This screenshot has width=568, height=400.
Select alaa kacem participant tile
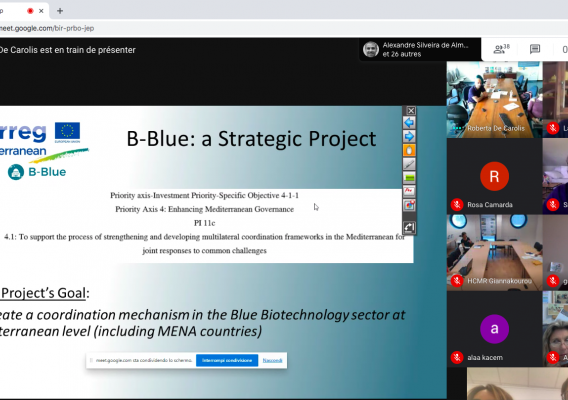coord(494,329)
